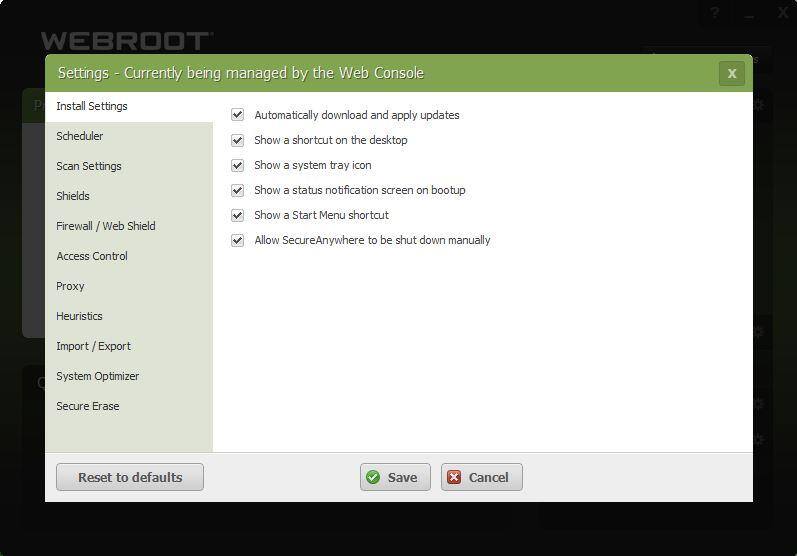Uncheck Show a Start Menu shortcut
This screenshot has height=556, width=797.
tap(238, 215)
